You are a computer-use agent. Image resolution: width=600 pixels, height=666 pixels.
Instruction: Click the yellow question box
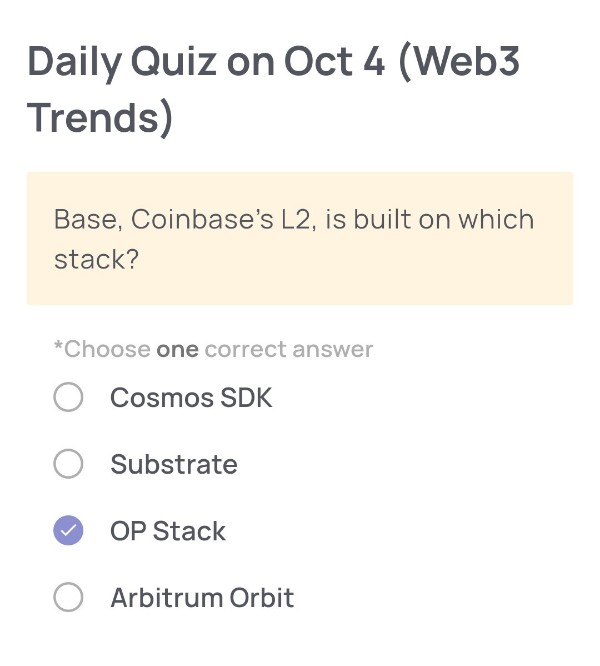(x=300, y=238)
